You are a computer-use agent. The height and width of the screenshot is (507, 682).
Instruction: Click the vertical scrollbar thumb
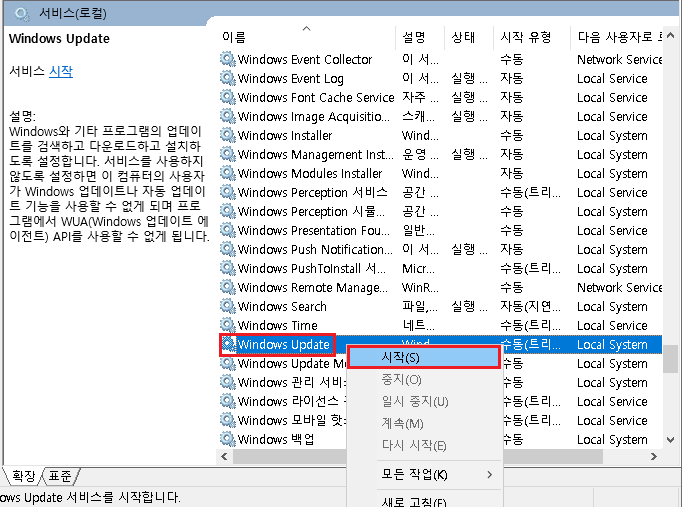671,359
